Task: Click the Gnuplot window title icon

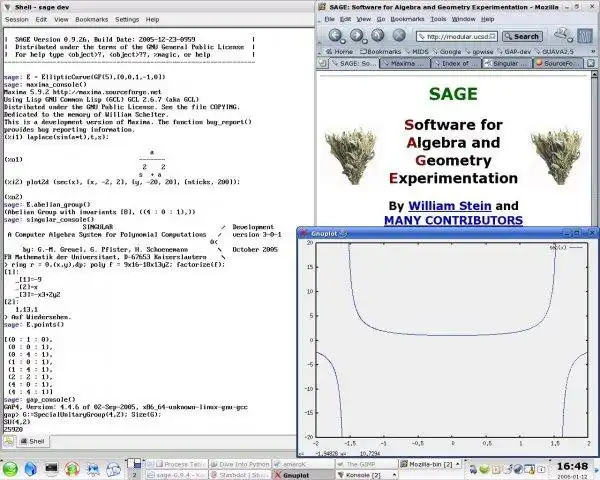Action: (x=303, y=233)
